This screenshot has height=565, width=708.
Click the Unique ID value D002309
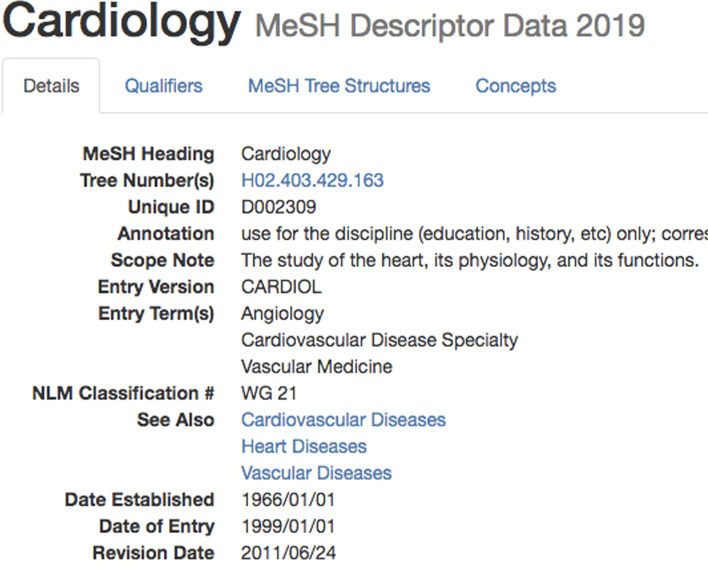279,207
